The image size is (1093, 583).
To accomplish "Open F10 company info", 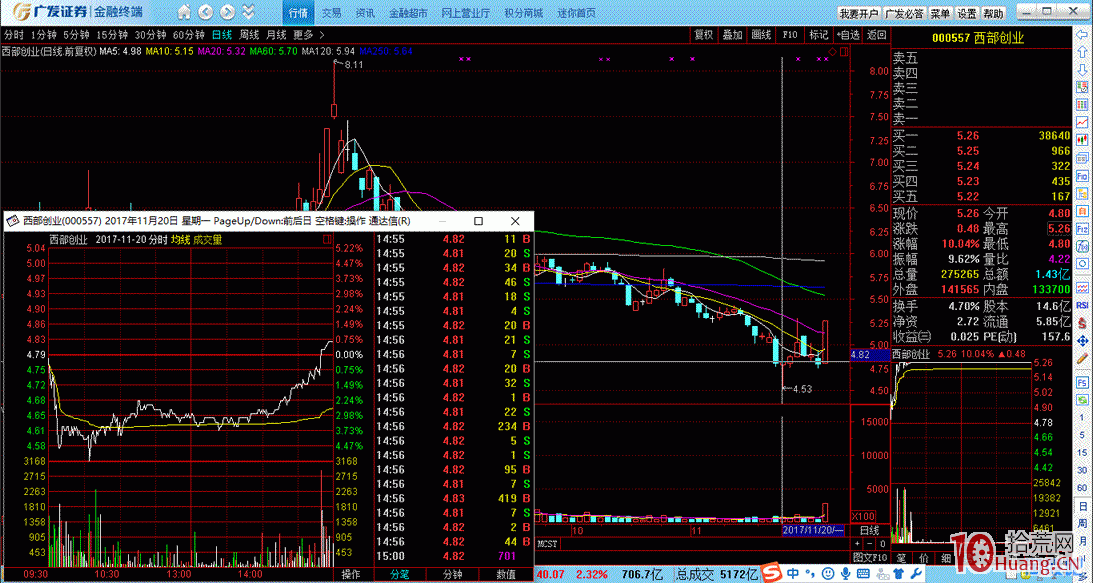I will [790, 35].
